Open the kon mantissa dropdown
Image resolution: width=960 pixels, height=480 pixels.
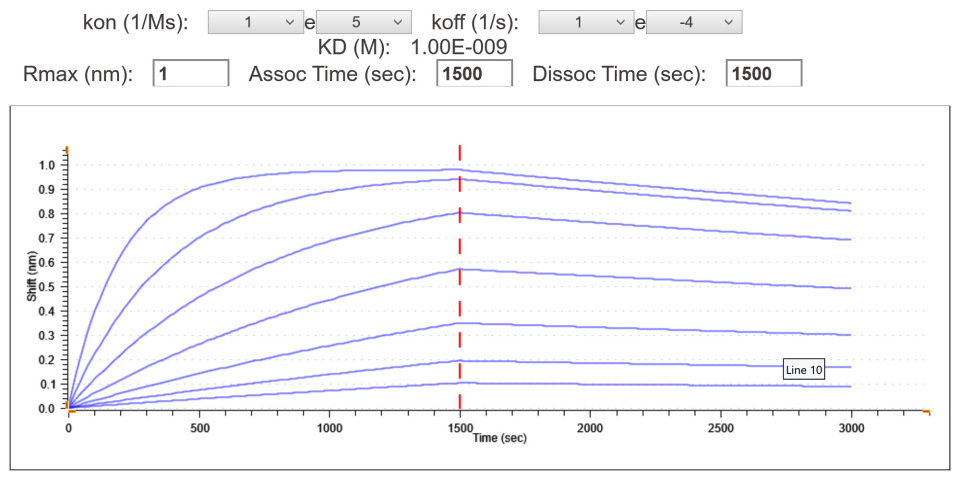[x=255, y=22]
